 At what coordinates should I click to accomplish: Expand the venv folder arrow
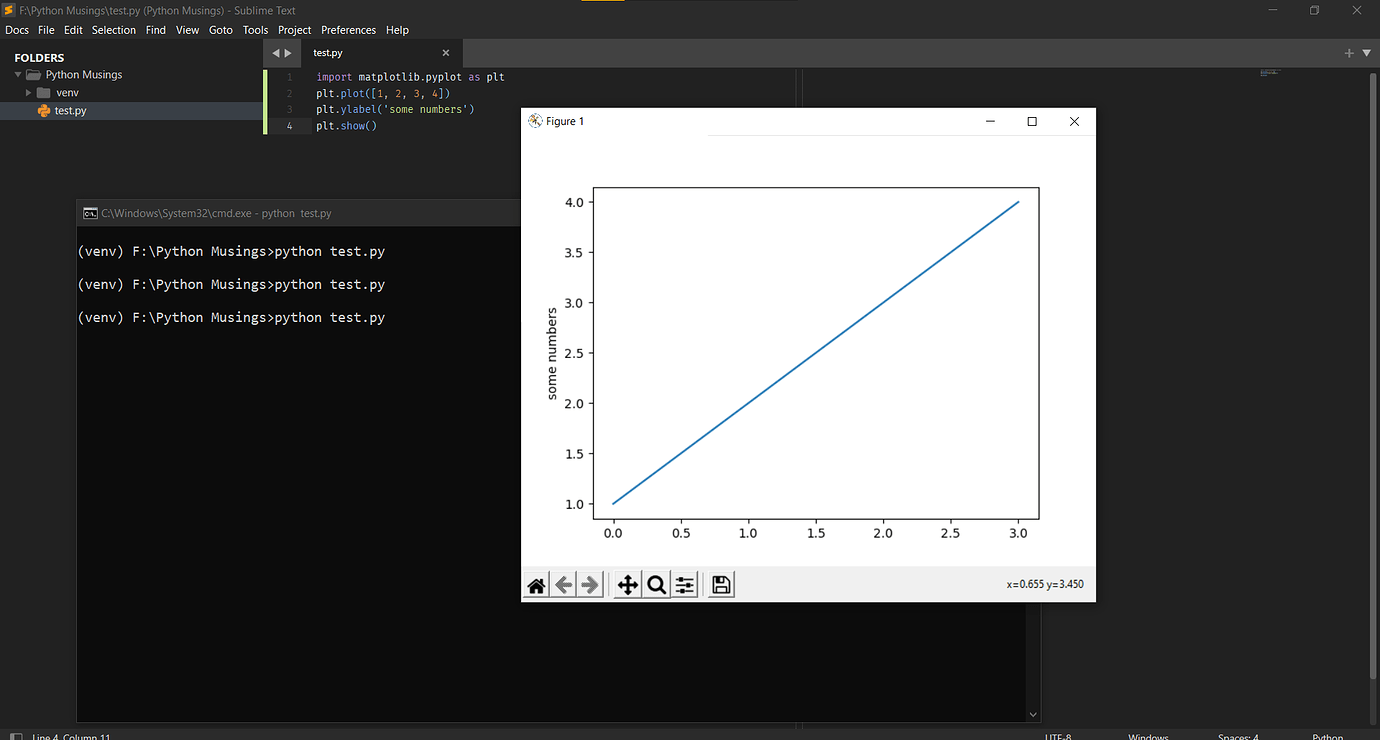click(x=29, y=93)
